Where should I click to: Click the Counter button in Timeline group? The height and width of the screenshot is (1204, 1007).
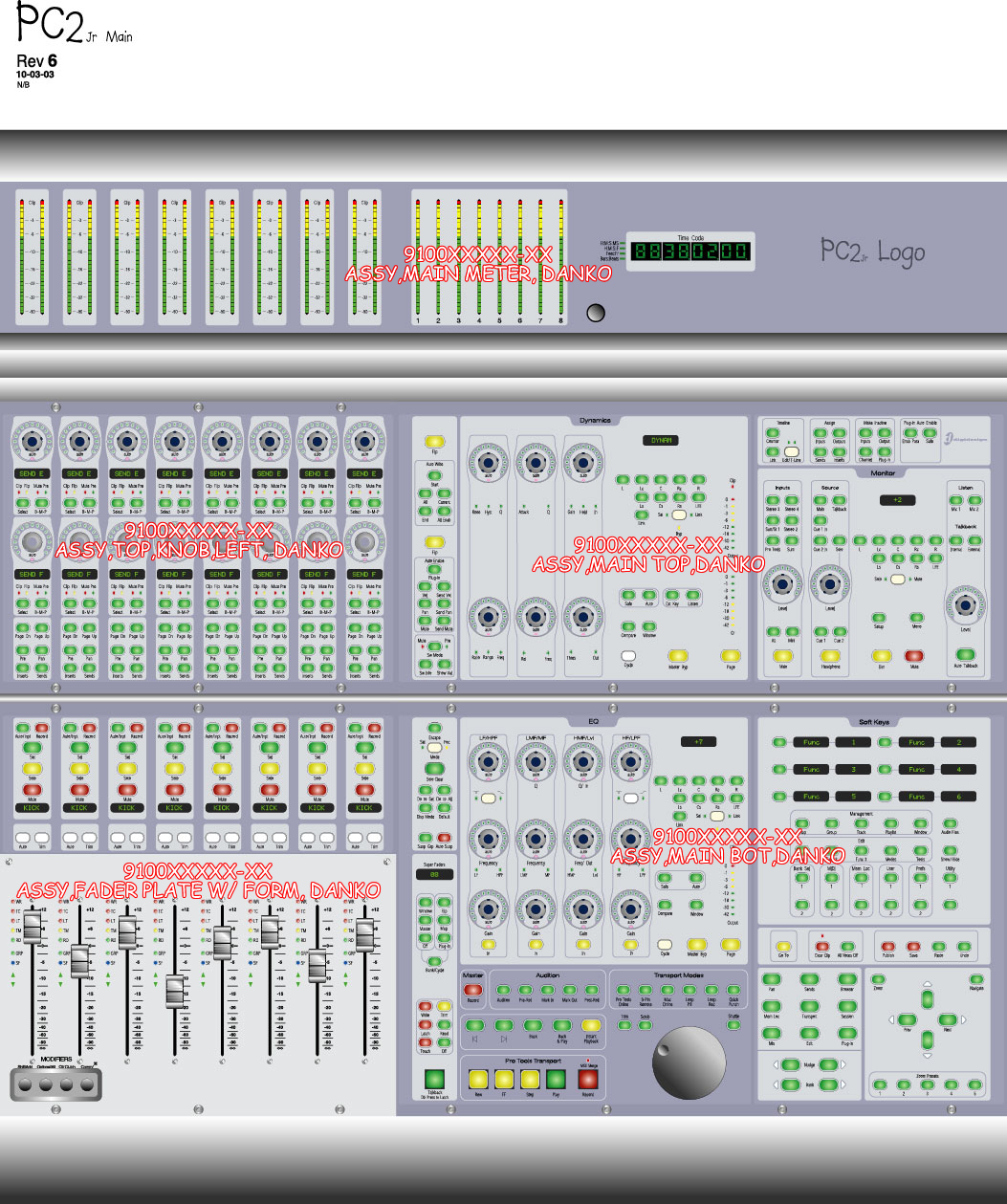773,432
